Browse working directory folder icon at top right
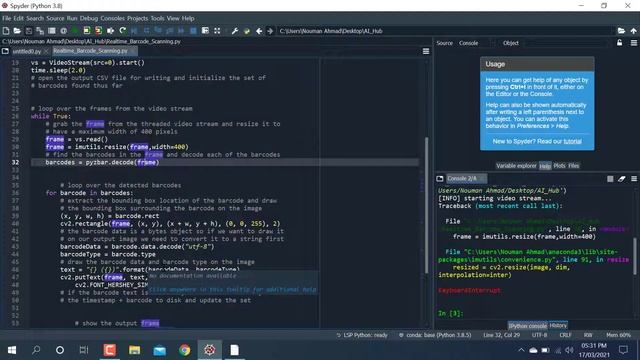Image resolution: width=640 pixels, height=360 pixels. tap(621, 31)
